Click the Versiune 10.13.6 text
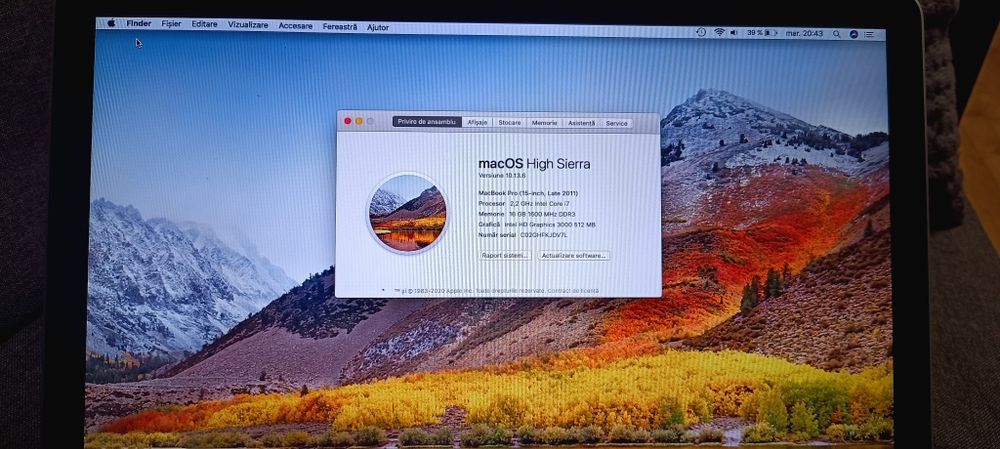Screen dimensions: 1000x449 point(502,175)
